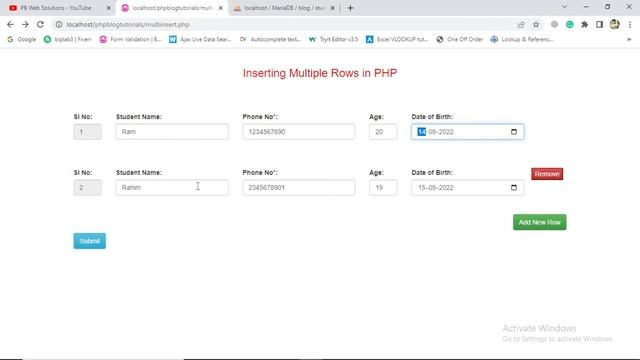640x360 pixels.
Task: Open the Chrome profile avatar
Action: coord(615,24)
